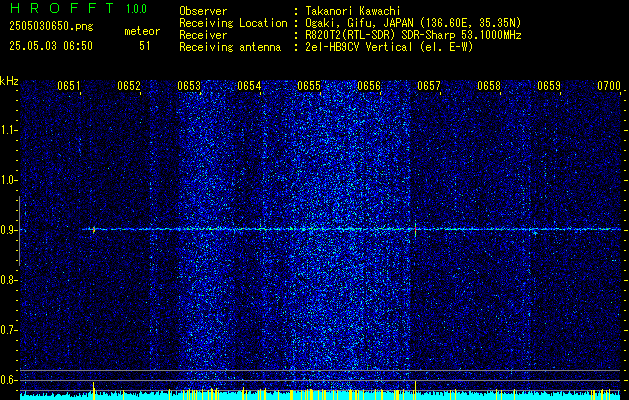The height and width of the screenshot is (400, 629).
Task: Click the 0.7 kHz axis label
Action: (8, 330)
